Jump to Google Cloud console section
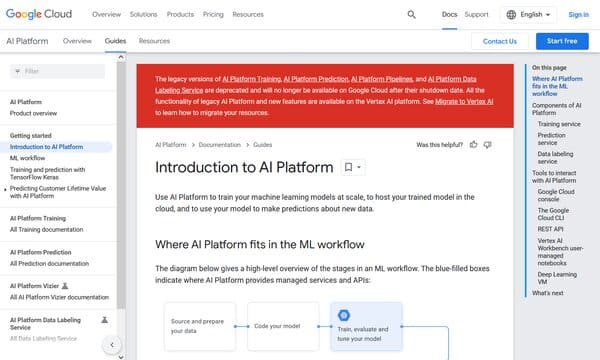 [x=556, y=195]
